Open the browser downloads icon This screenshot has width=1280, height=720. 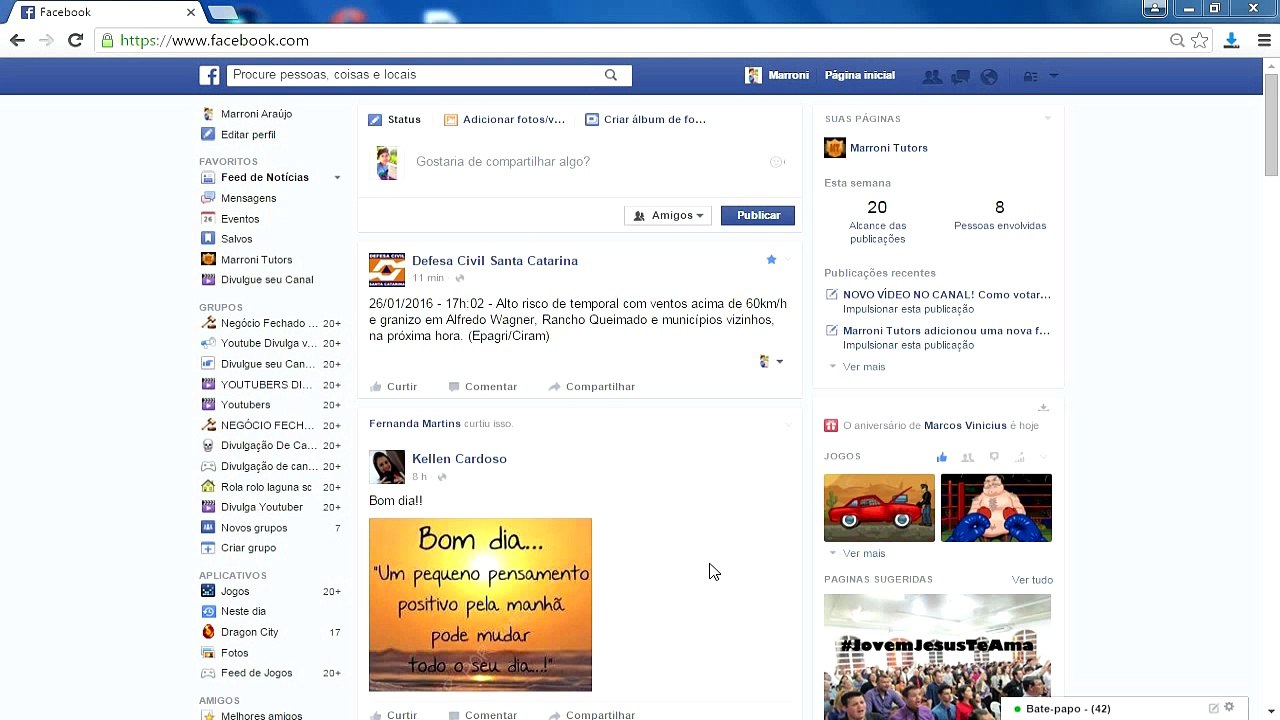pyautogui.click(x=1231, y=41)
